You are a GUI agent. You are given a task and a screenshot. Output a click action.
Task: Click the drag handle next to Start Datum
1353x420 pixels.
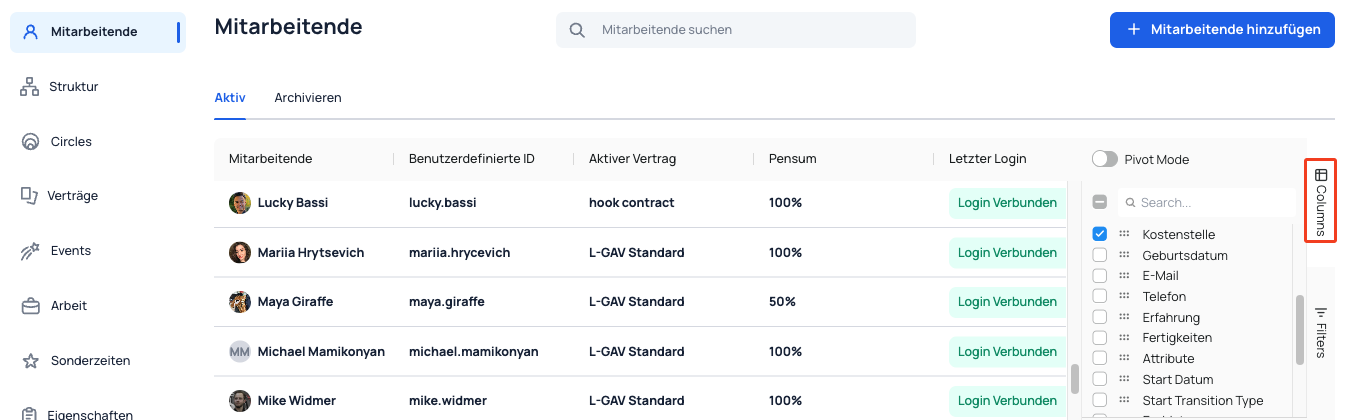1124,379
